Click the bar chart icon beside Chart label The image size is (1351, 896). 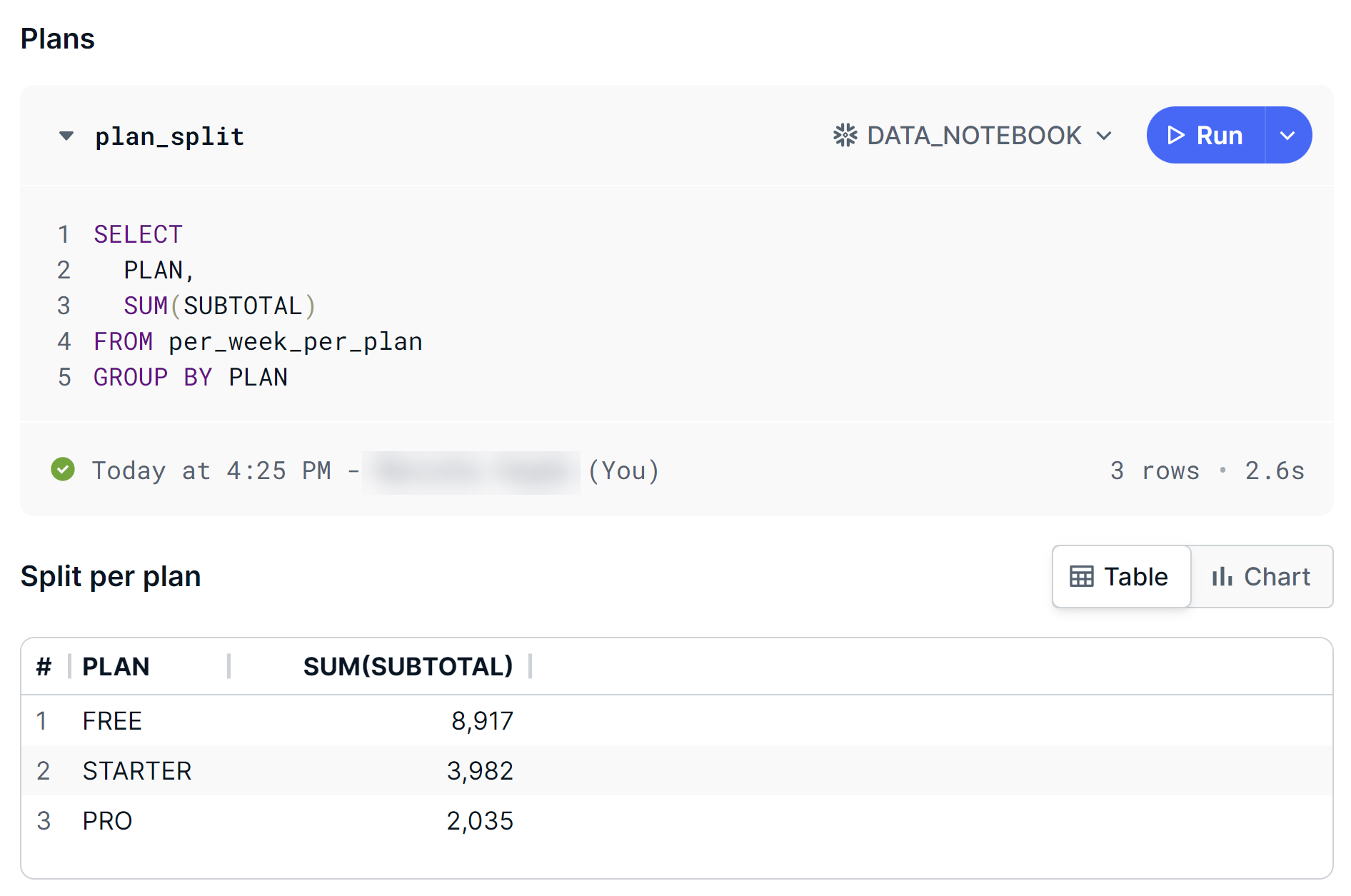click(1222, 576)
